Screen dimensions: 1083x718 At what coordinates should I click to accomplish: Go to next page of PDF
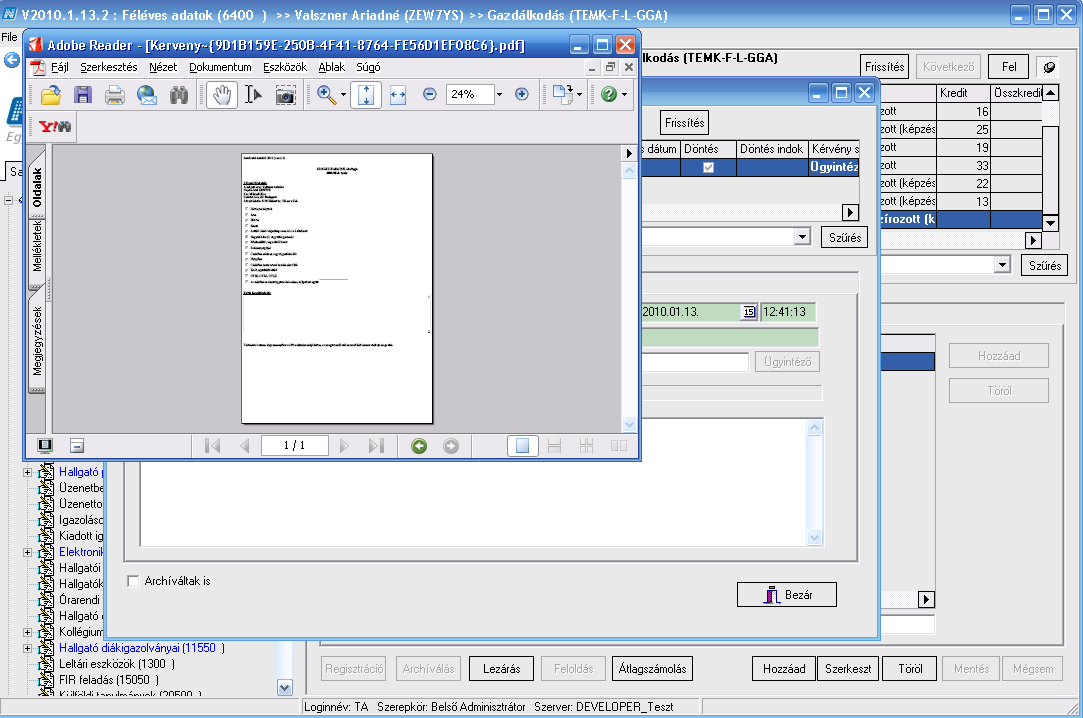344,446
